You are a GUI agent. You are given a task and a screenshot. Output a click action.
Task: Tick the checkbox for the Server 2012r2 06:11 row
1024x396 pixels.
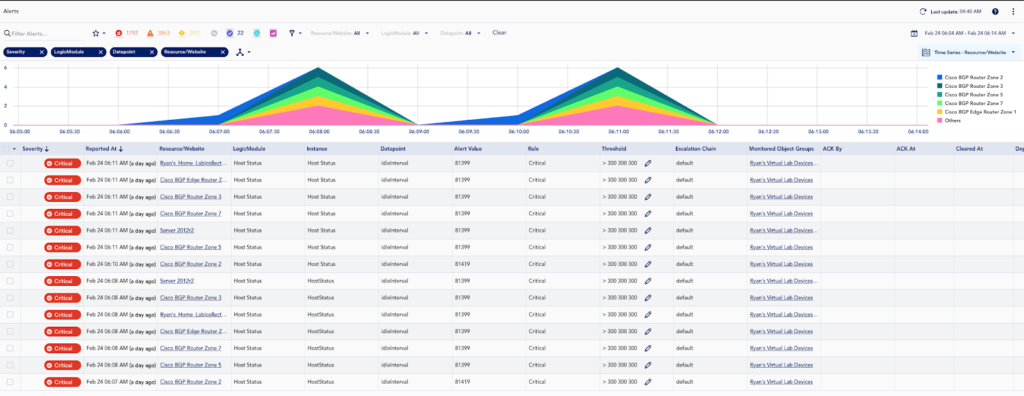[x=10, y=231]
